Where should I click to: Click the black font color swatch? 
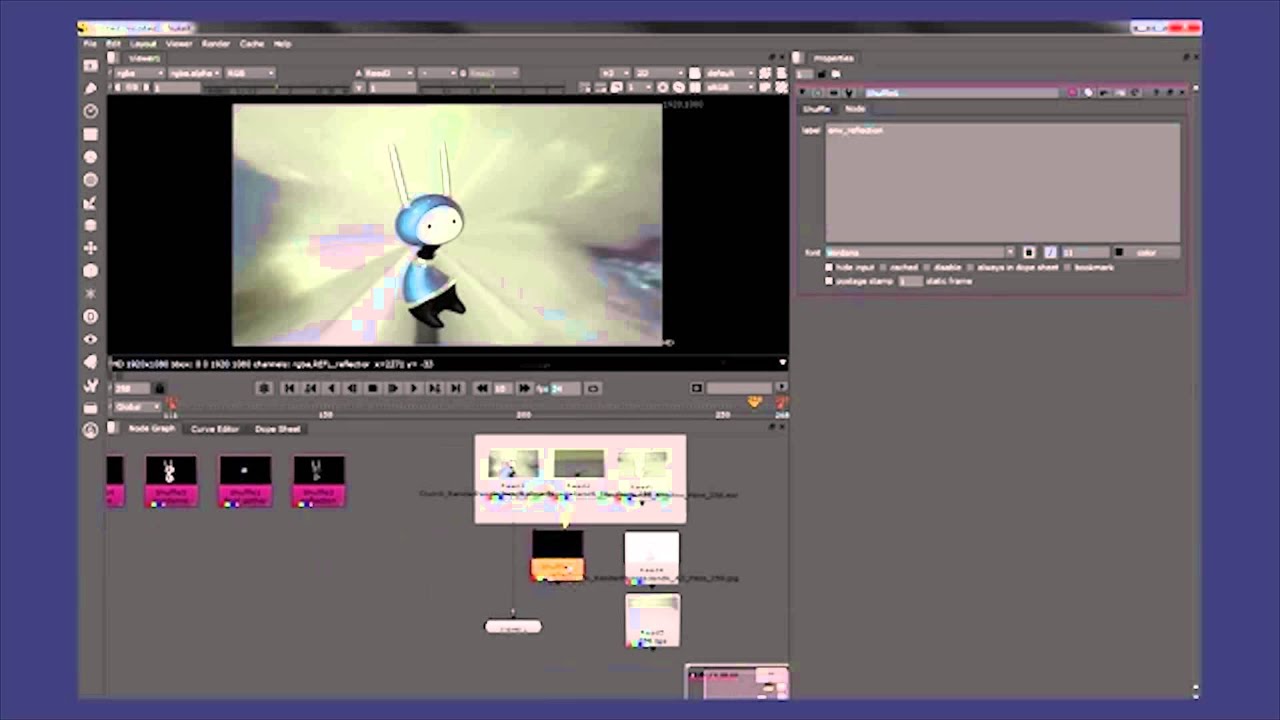(1119, 253)
